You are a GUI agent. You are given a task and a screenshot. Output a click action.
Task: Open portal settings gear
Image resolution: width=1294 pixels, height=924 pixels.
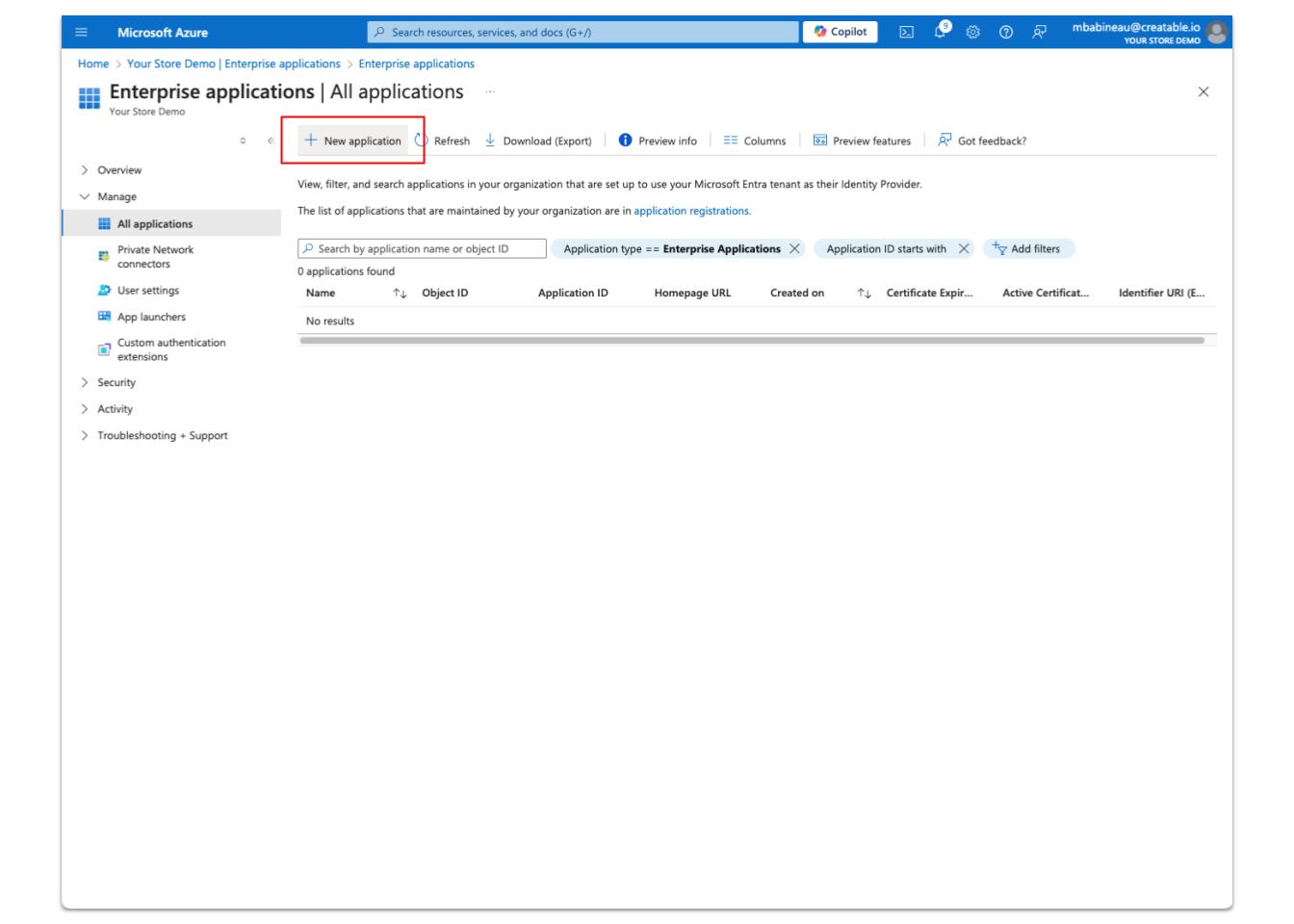point(973,32)
